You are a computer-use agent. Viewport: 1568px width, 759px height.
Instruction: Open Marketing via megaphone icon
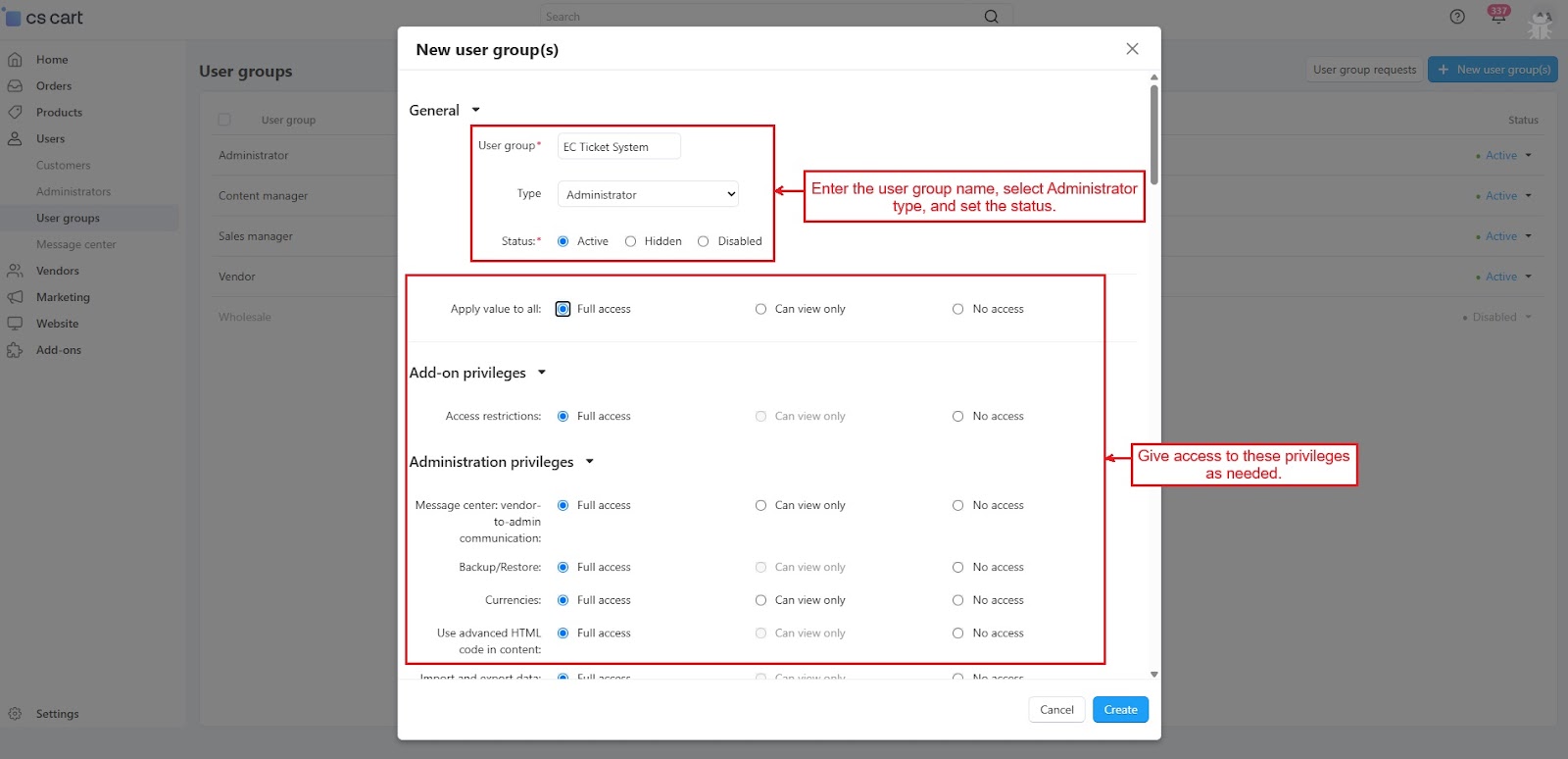(x=15, y=297)
